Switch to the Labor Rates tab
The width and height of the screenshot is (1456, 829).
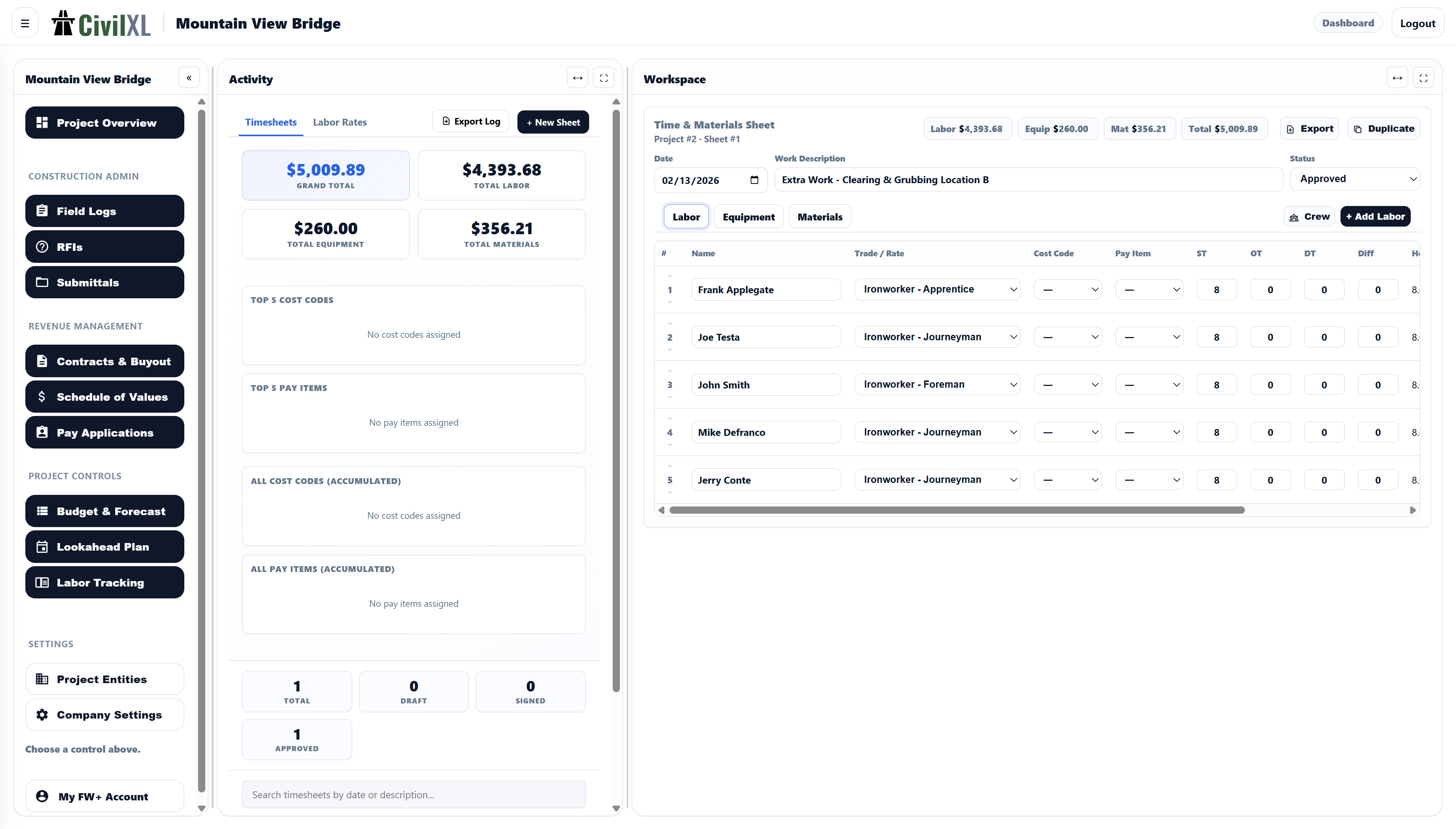pyautogui.click(x=340, y=122)
